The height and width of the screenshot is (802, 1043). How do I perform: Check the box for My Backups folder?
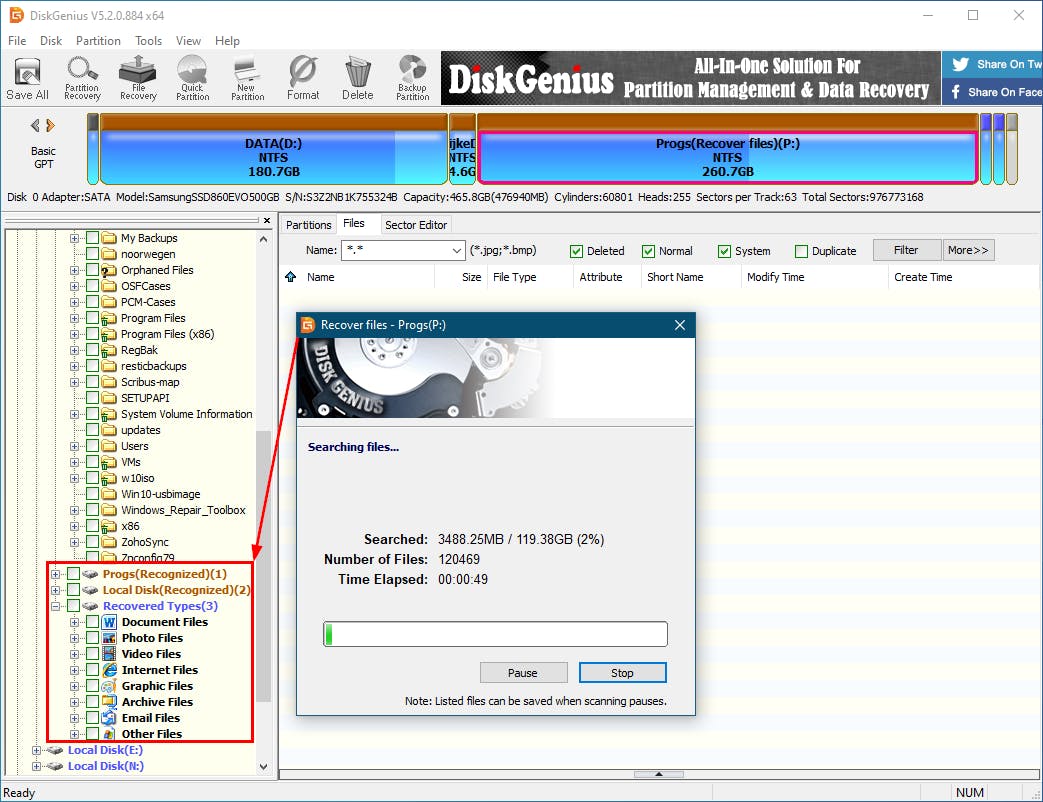click(92, 237)
